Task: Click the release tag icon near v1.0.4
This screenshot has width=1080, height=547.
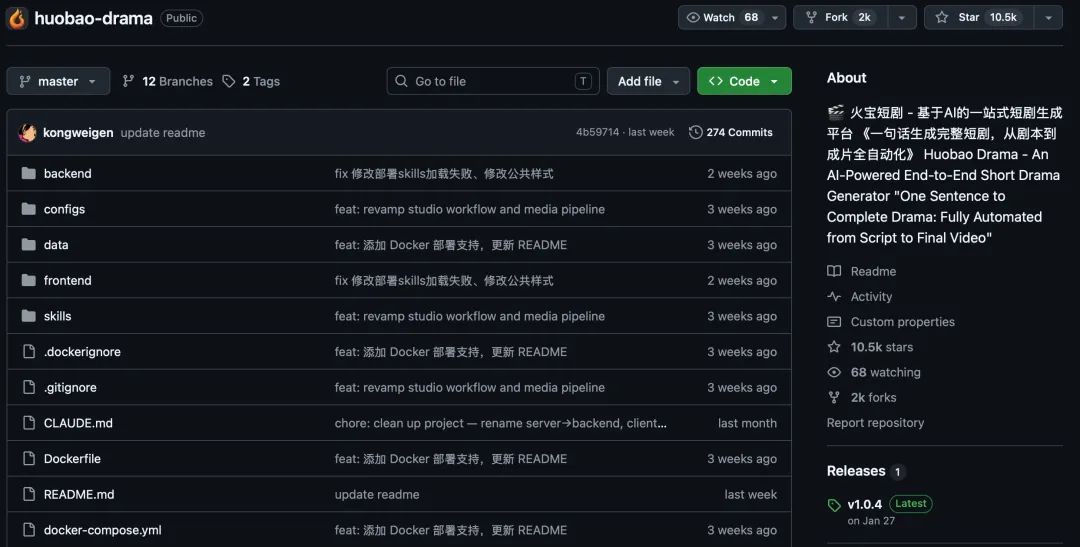Action: point(834,505)
